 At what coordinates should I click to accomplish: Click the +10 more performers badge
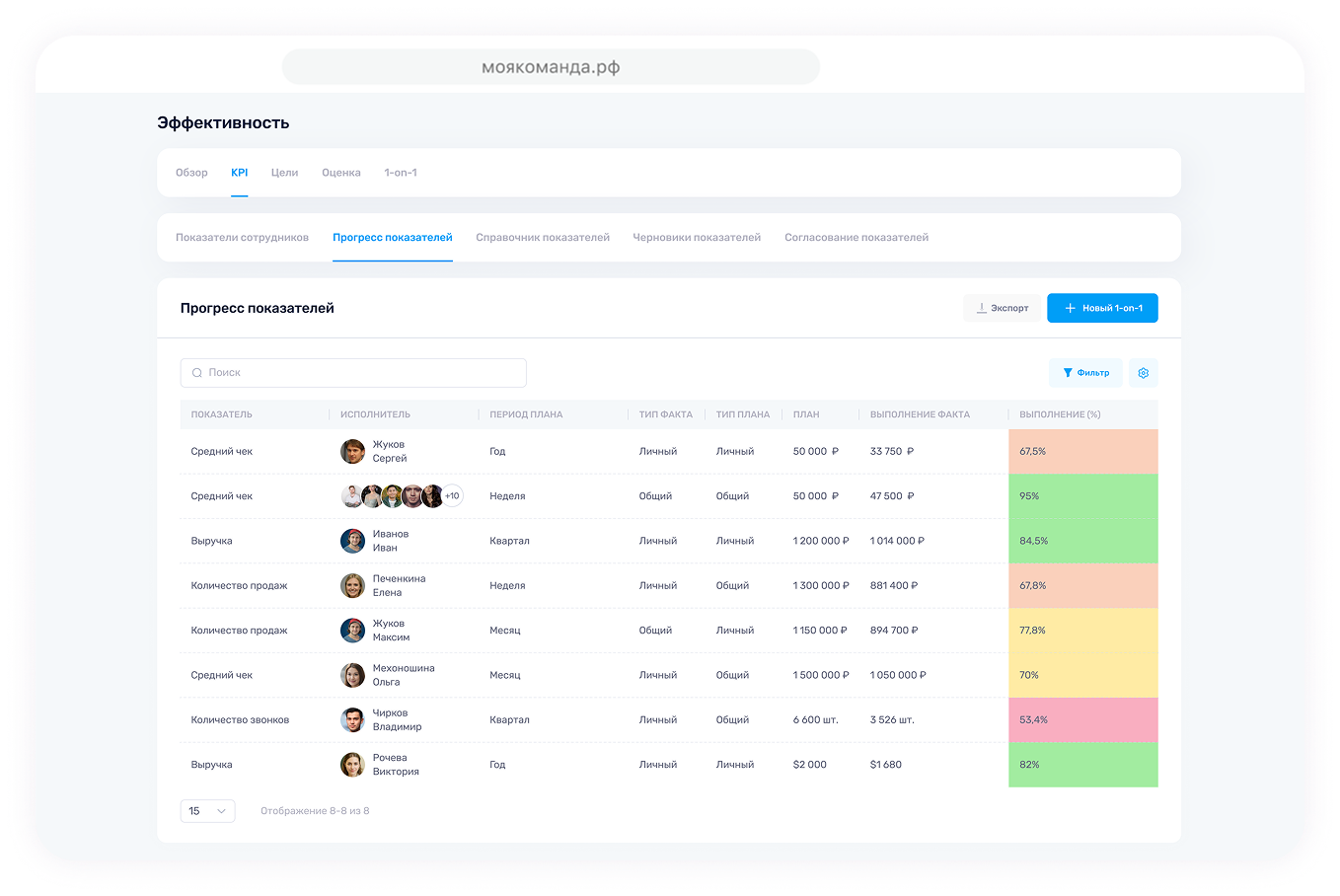point(452,496)
